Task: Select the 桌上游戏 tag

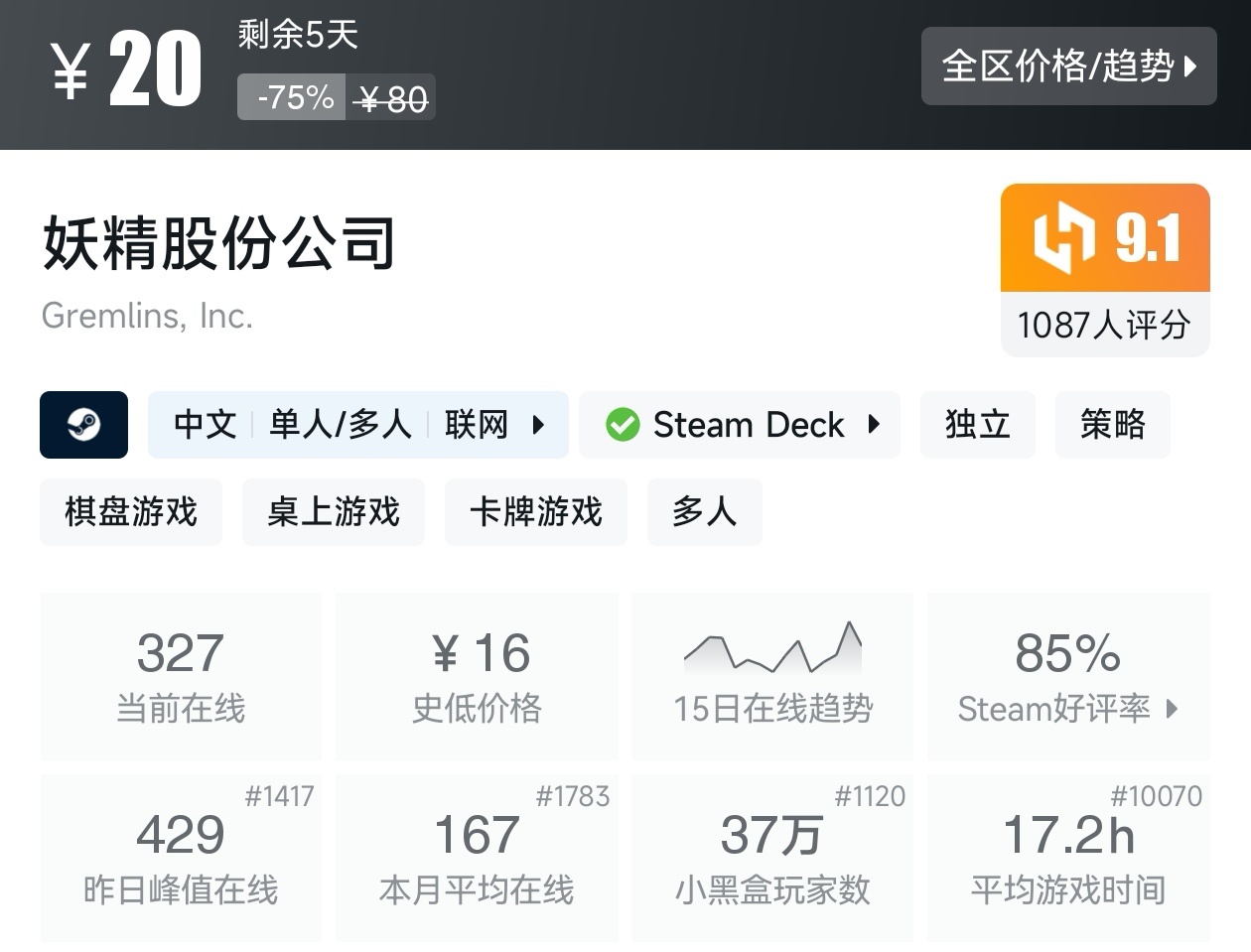Action: (x=333, y=512)
